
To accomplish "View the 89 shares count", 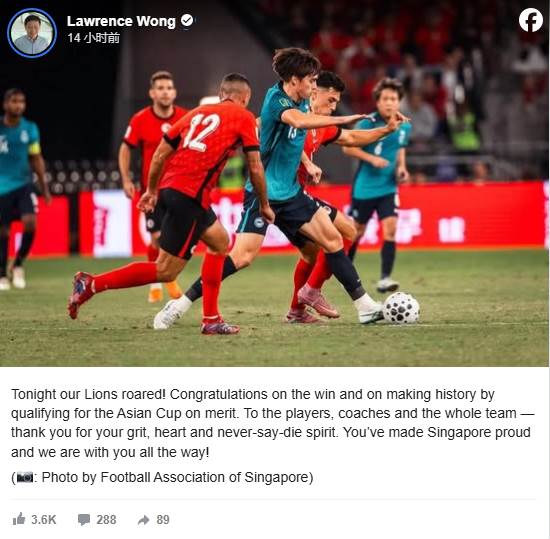I will tap(163, 519).
